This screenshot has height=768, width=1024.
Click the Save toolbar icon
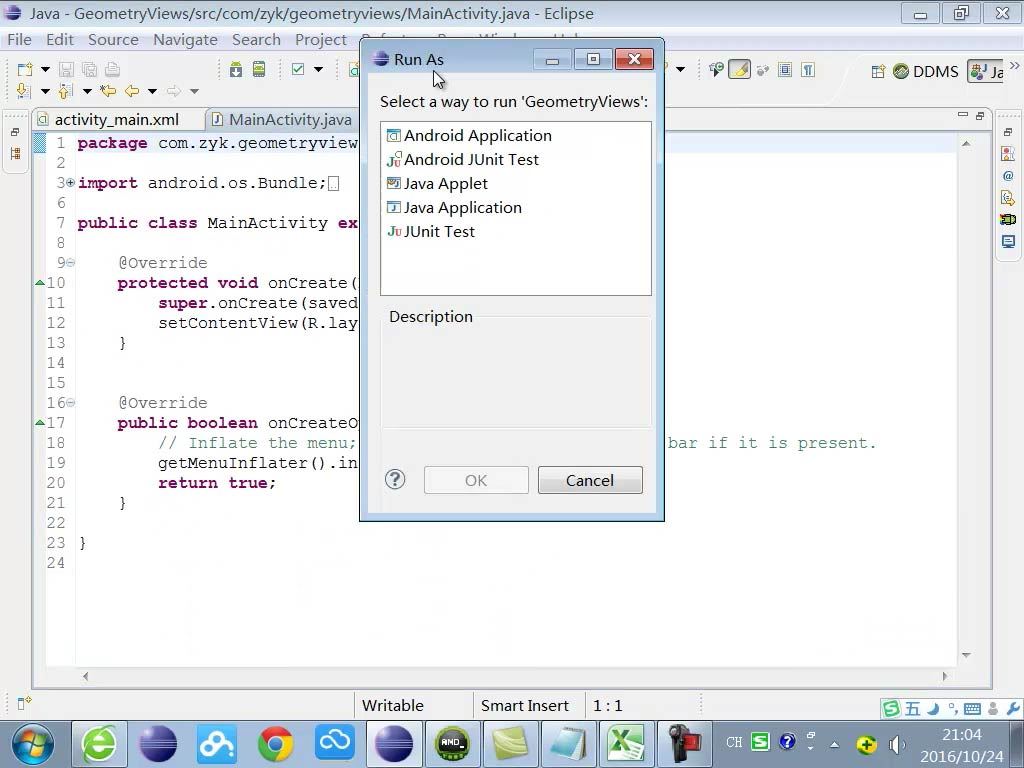(66, 69)
